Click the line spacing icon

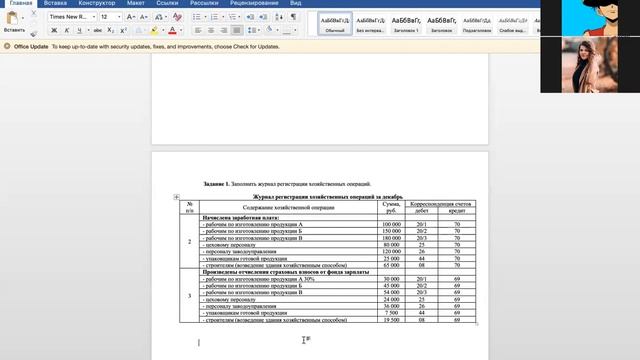pos(251,30)
